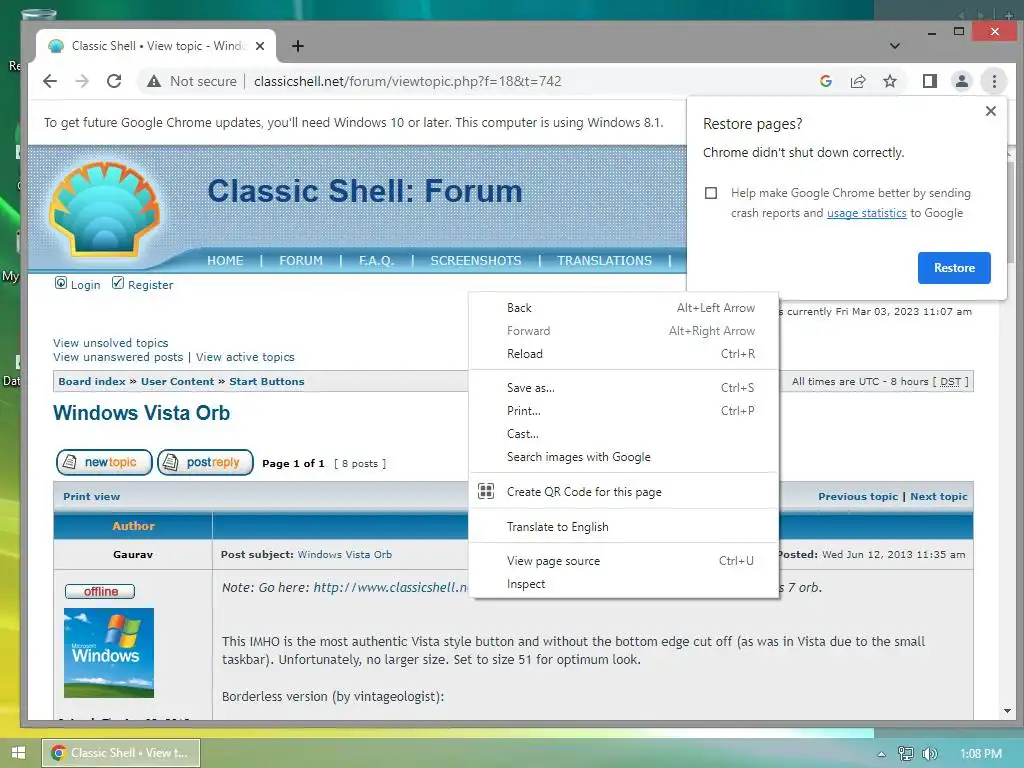The image size is (1024, 768).
Task: Choose Save as... from the context menu
Action: click(x=624, y=387)
